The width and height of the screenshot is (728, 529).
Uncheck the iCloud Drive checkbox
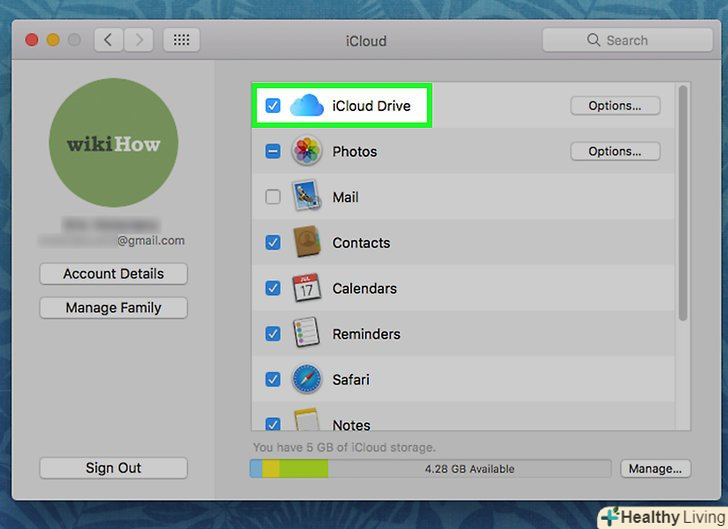coord(273,105)
